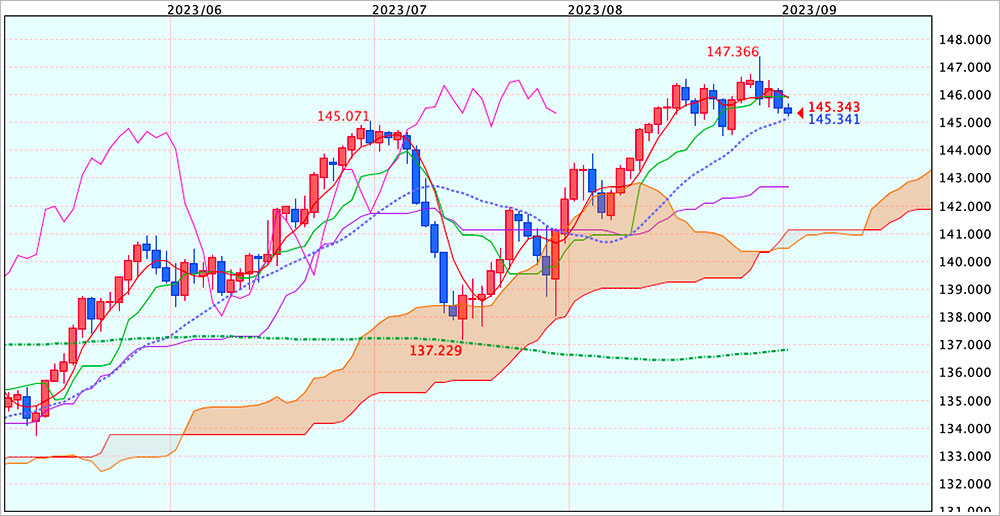Click the green dashed long-term average line
The image size is (1000, 516).
(600, 354)
